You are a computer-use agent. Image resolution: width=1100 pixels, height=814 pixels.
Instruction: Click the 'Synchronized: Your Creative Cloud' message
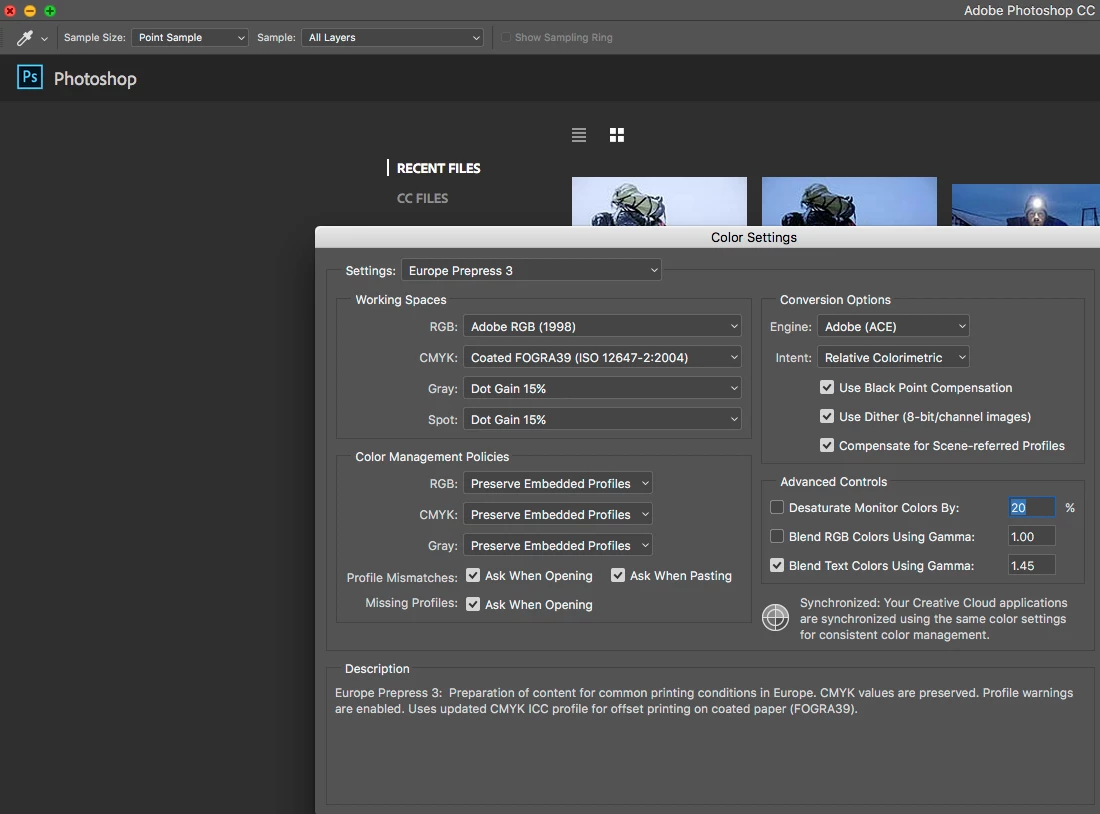pos(933,618)
